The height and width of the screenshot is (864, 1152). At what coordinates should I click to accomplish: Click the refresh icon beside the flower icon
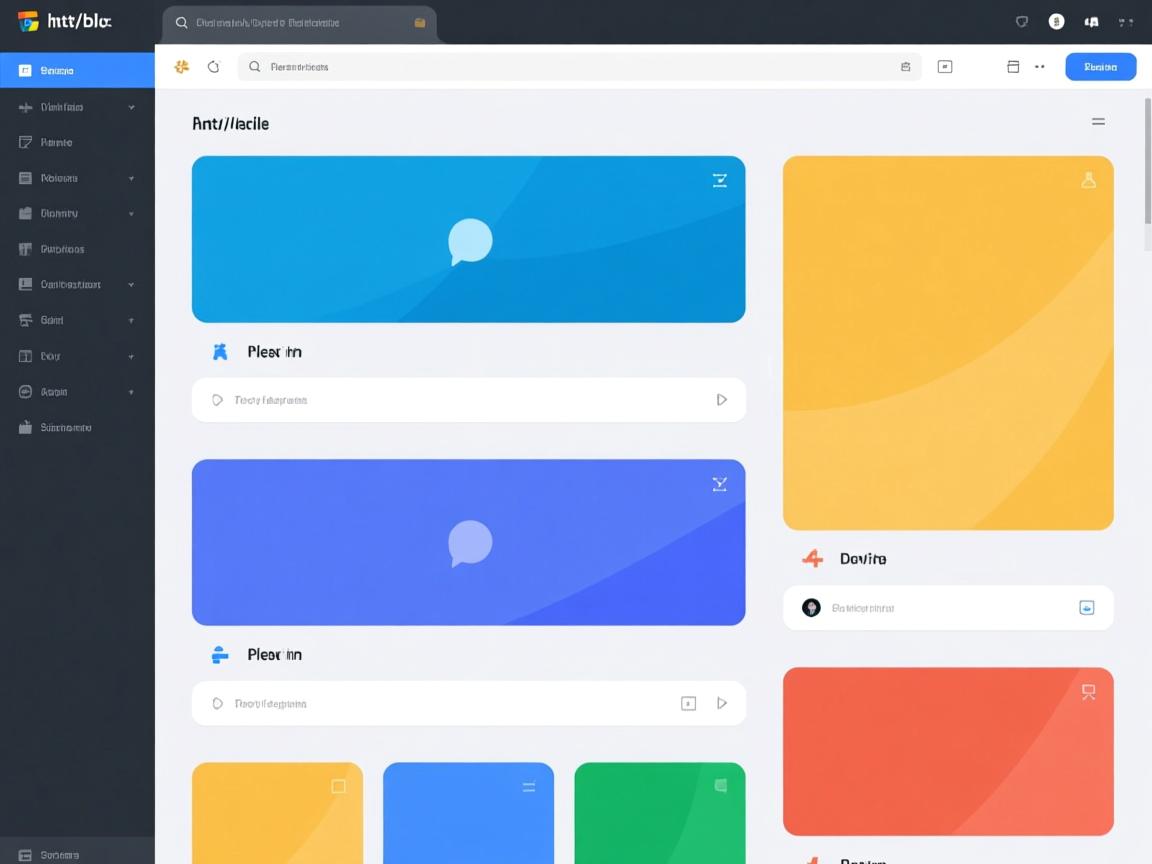click(x=213, y=67)
